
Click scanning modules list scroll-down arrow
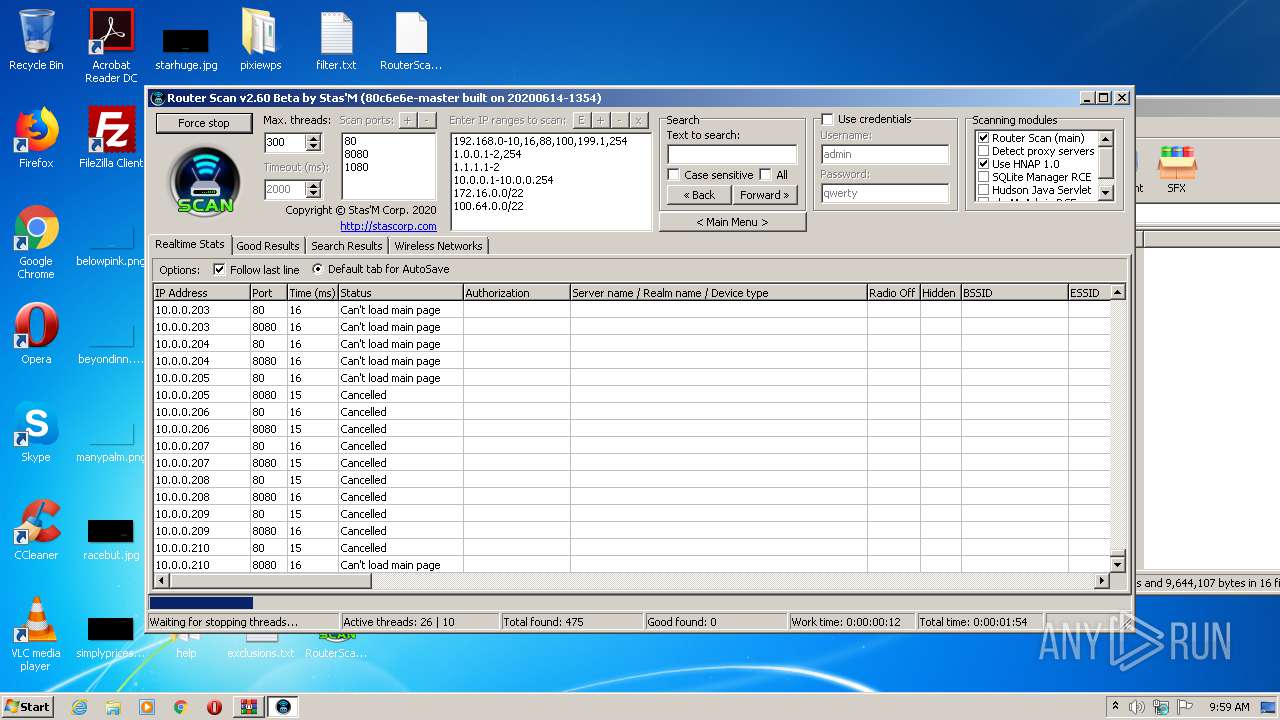(x=1106, y=192)
